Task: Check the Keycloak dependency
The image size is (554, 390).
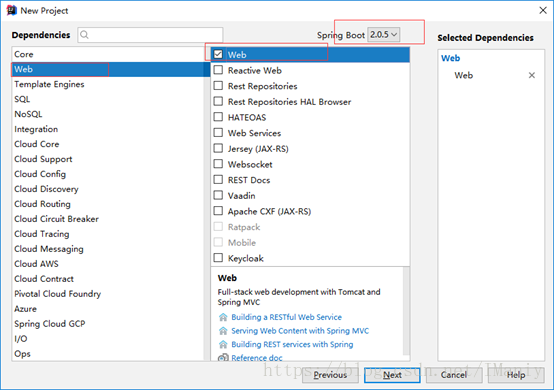Action: click(x=218, y=258)
